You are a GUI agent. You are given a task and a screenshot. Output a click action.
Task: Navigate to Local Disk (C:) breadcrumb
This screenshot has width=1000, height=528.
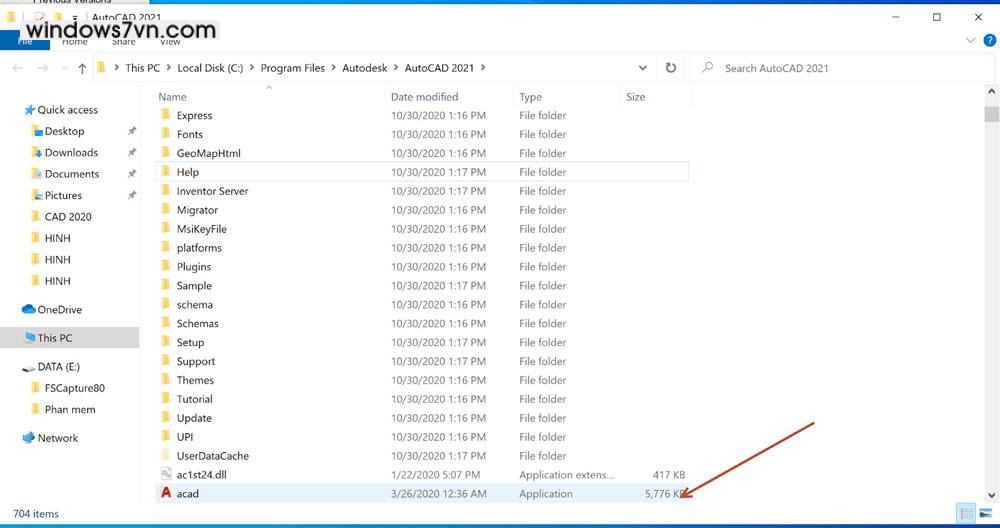pyautogui.click(x=210, y=68)
